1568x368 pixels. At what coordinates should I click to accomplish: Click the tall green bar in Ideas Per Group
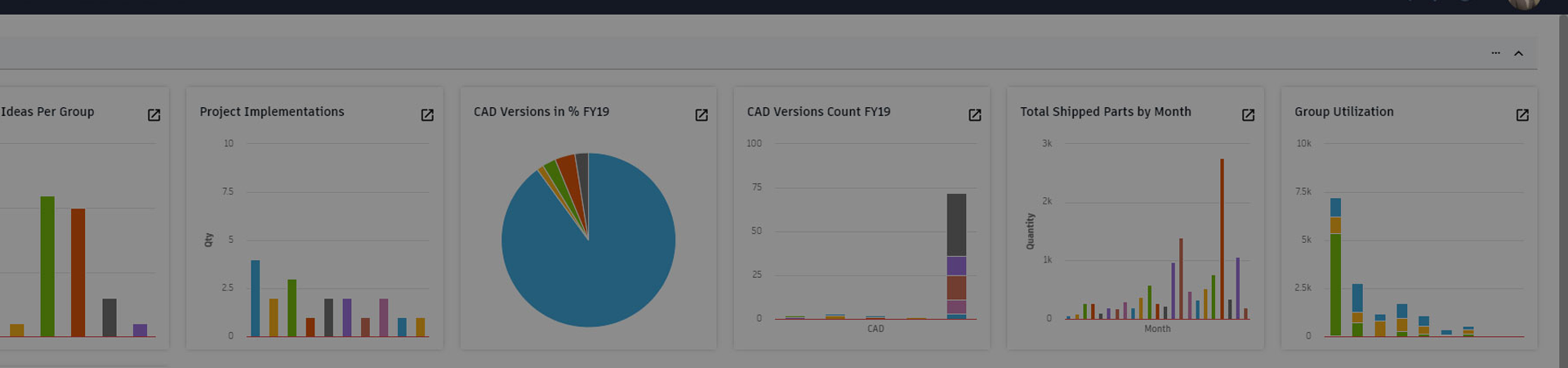(x=47, y=267)
